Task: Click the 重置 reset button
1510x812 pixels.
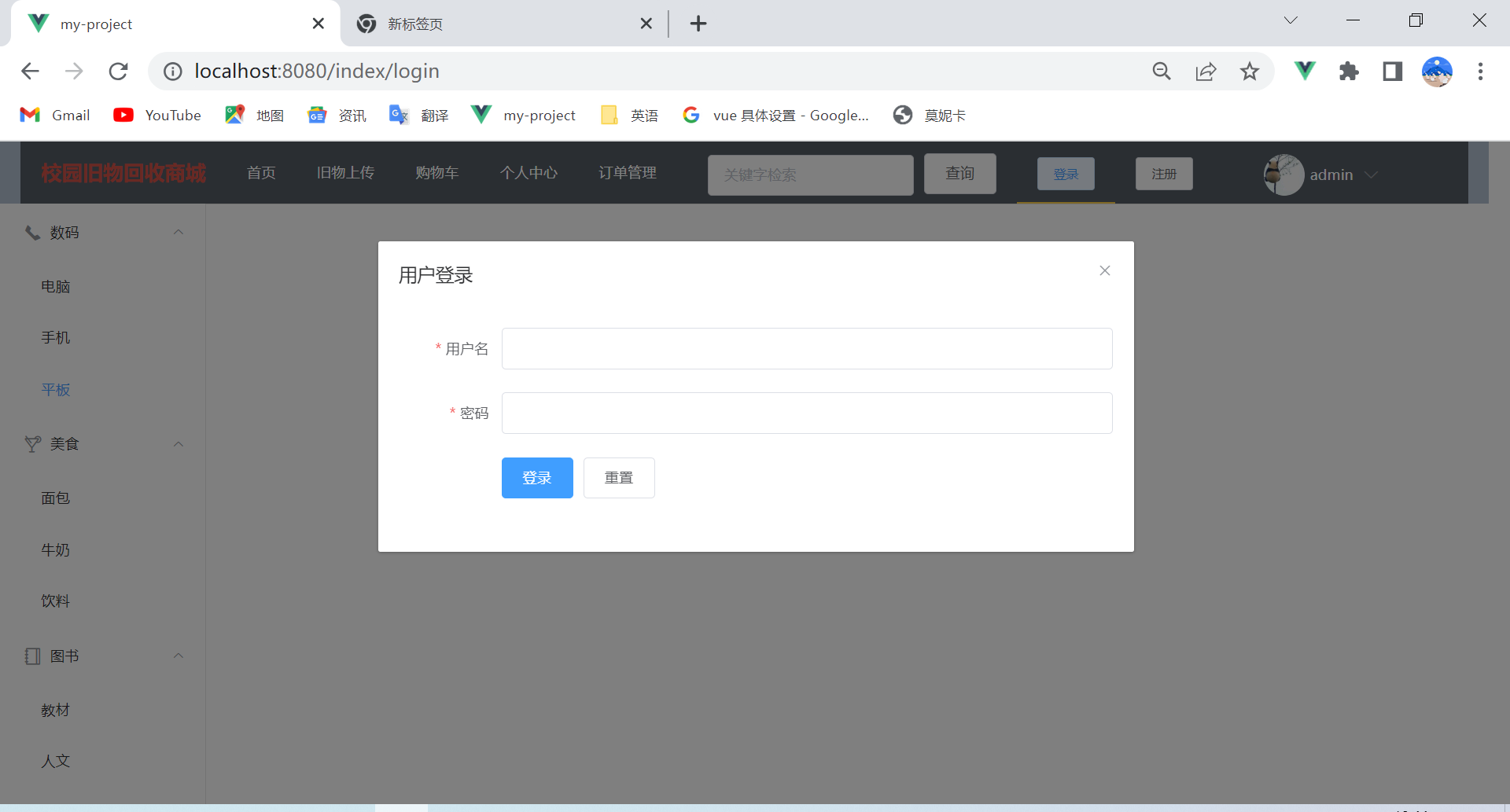Action: pos(619,477)
